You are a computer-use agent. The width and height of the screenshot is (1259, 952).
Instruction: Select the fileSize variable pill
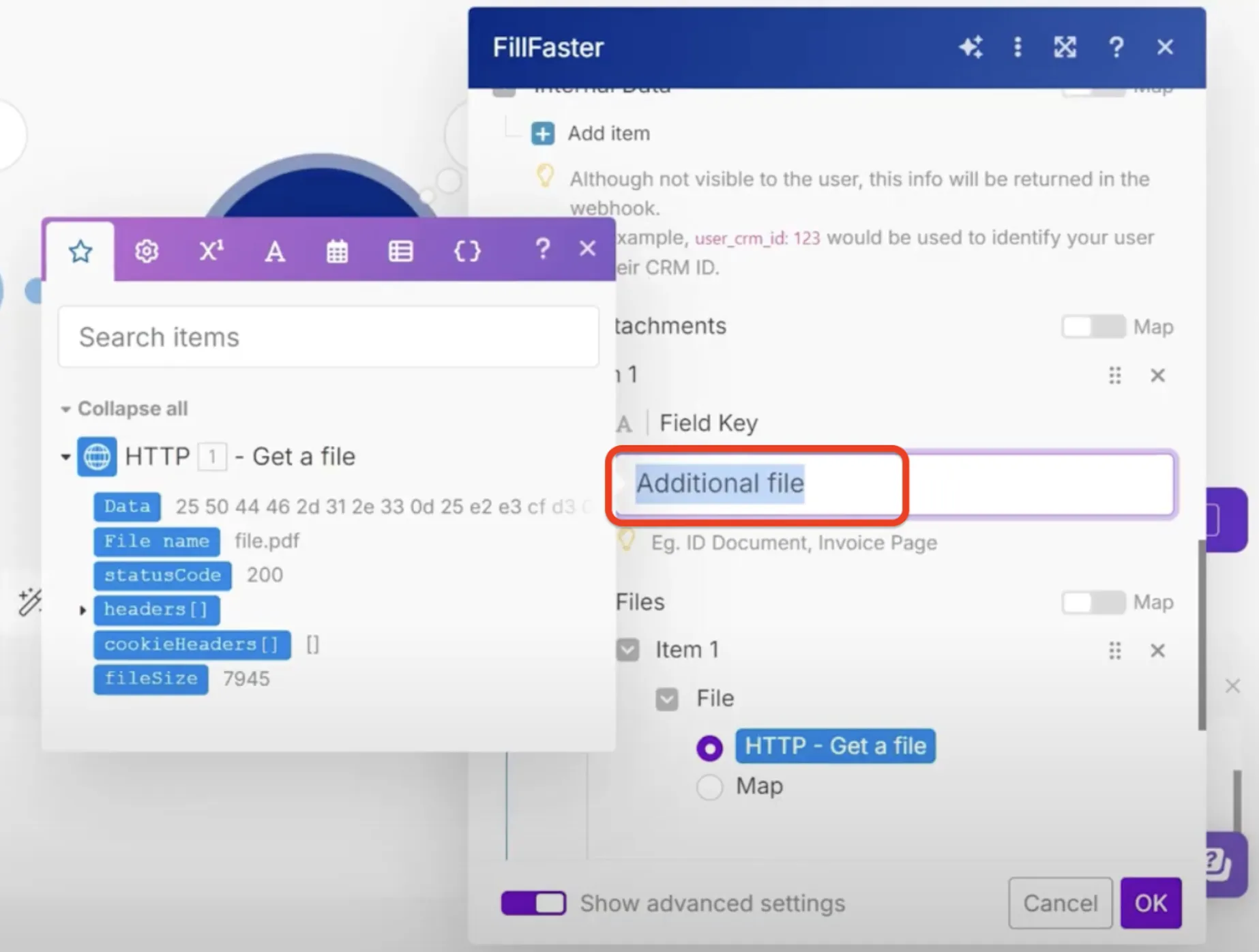tap(151, 679)
